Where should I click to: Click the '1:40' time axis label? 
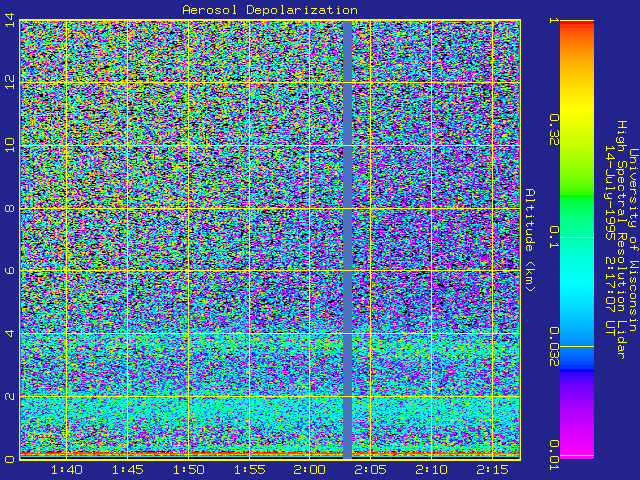point(67,469)
